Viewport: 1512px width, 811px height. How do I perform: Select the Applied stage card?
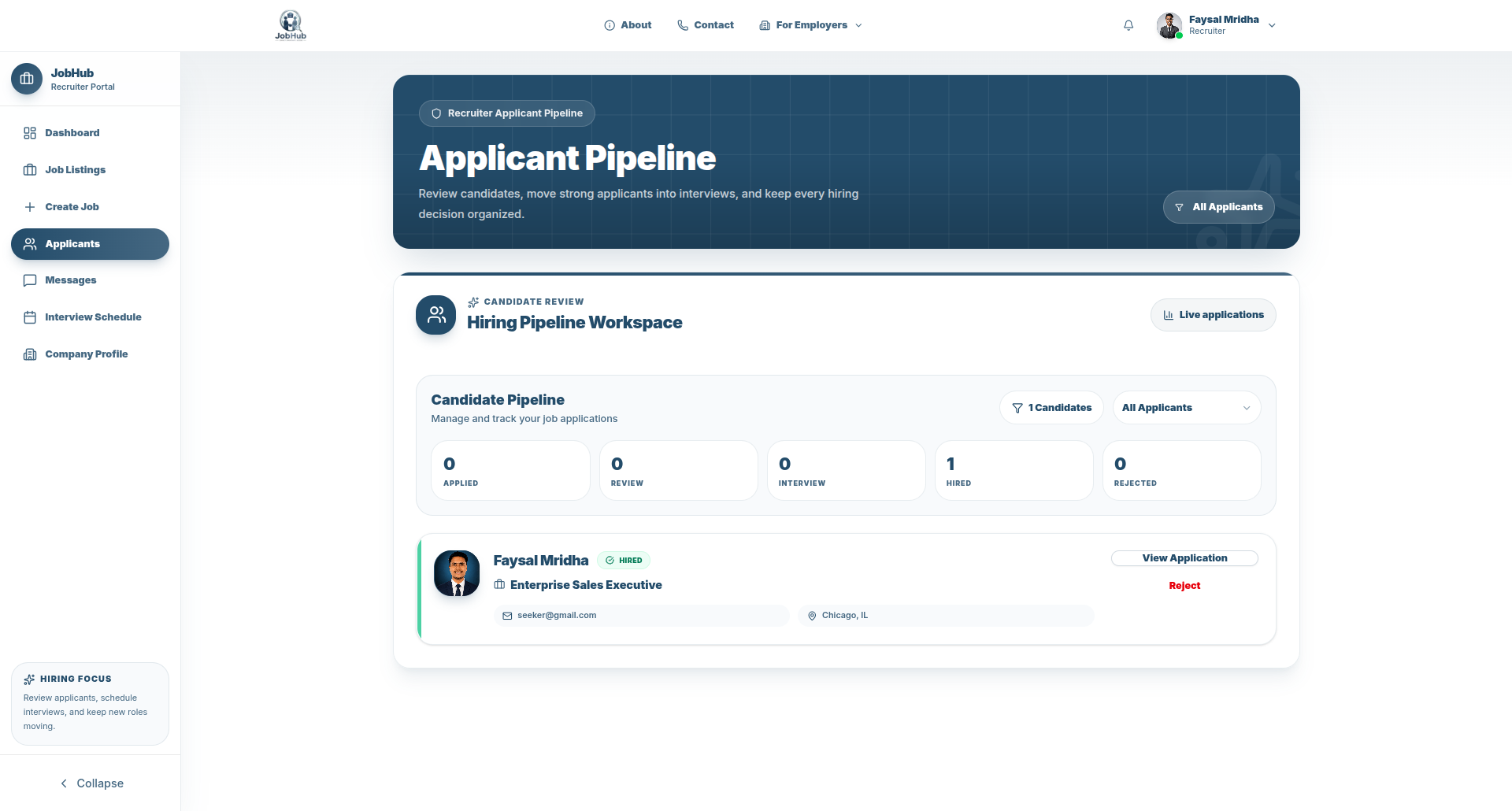point(510,471)
